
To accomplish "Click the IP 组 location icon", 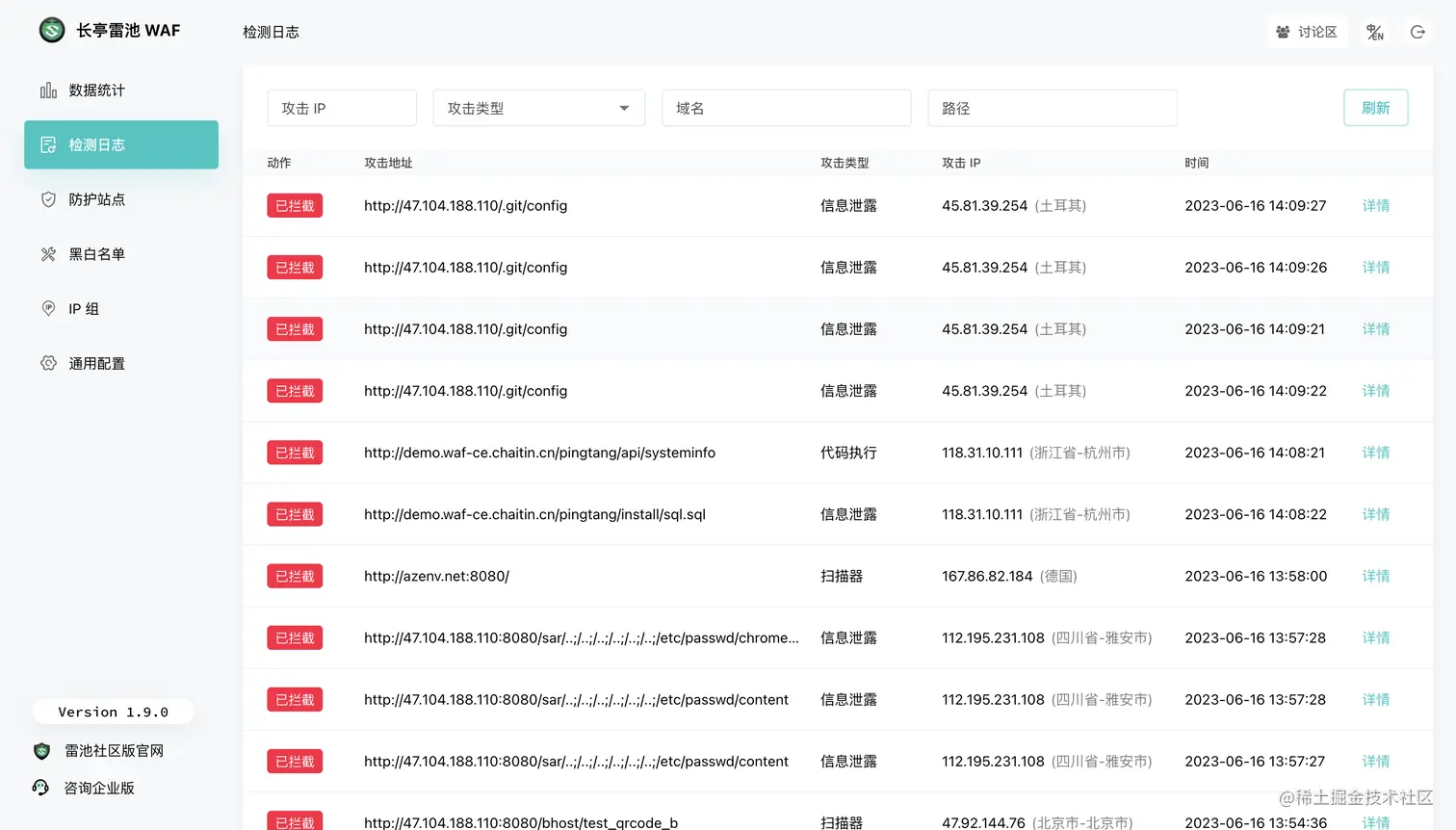I will [x=48, y=308].
